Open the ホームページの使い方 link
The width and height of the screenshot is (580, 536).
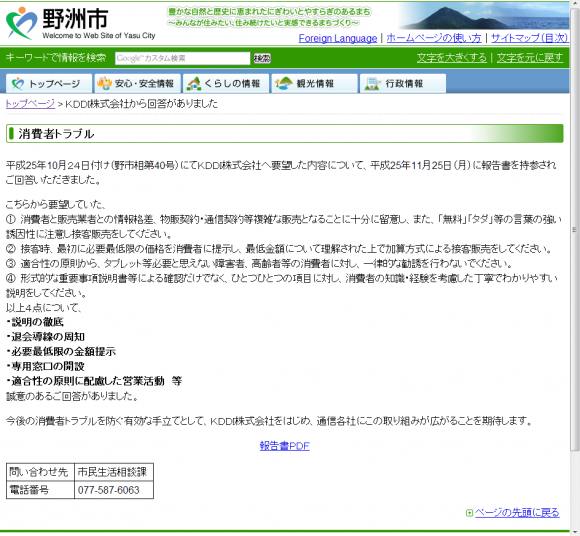(434, 38)
